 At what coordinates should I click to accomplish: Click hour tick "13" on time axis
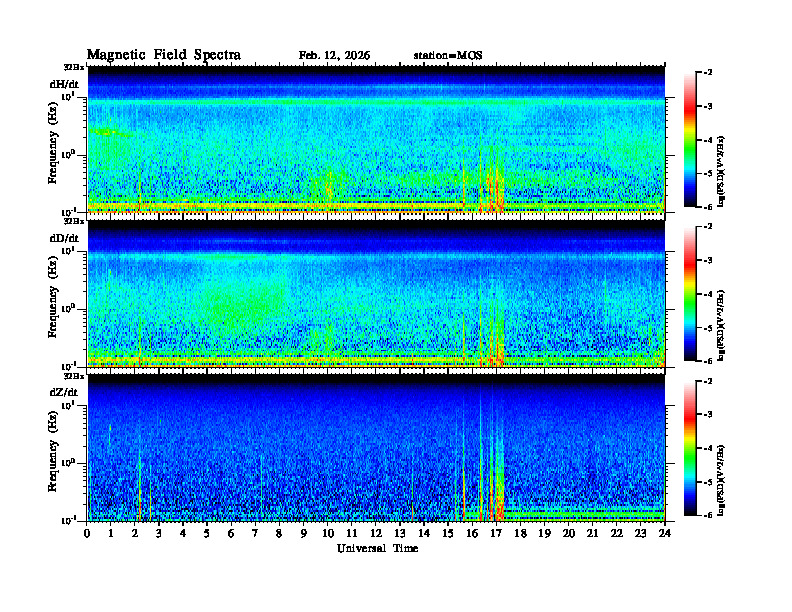[400, 533]
